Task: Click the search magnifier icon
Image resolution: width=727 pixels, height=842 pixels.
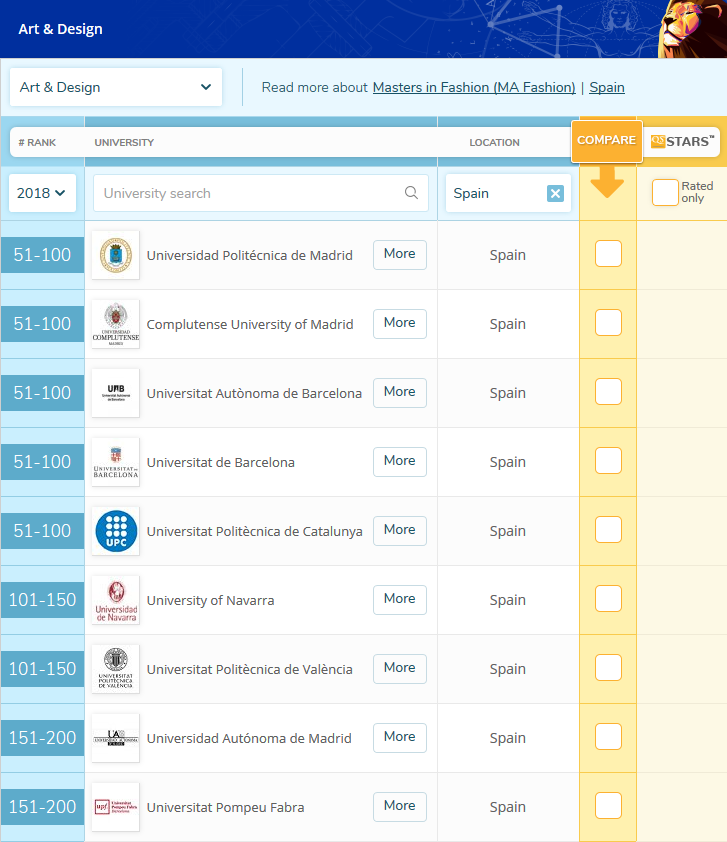Action: 411,193
